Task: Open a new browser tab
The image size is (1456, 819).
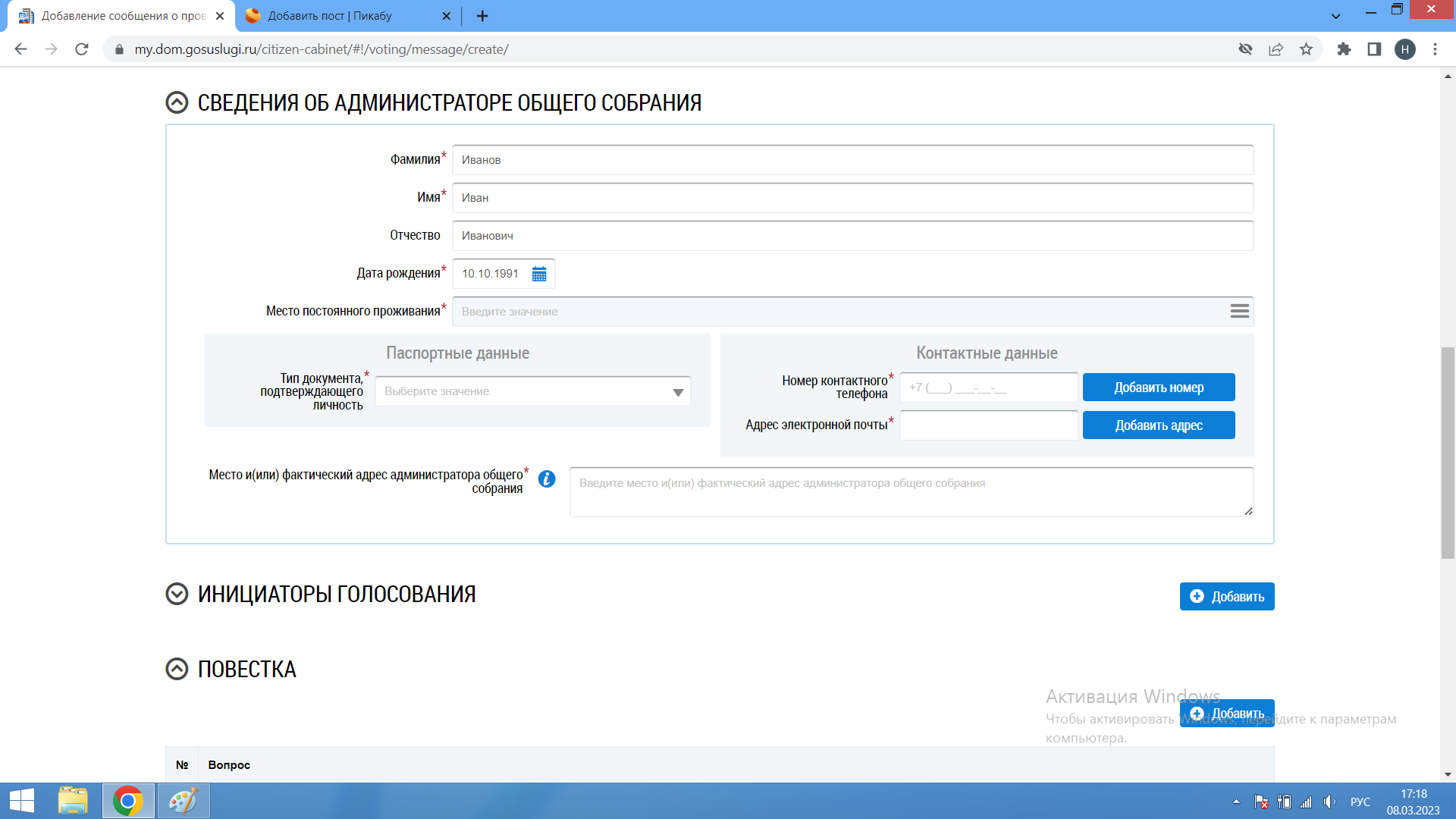Action: (482, 16)
